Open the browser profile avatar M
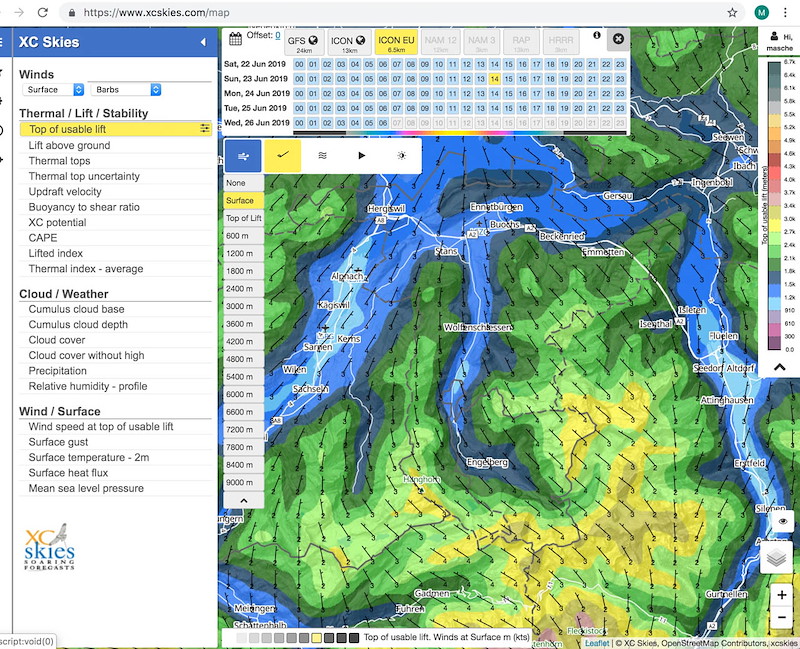The width and height of the screenshot is (800, 649). pyautogui.click(x=762, y=13)
